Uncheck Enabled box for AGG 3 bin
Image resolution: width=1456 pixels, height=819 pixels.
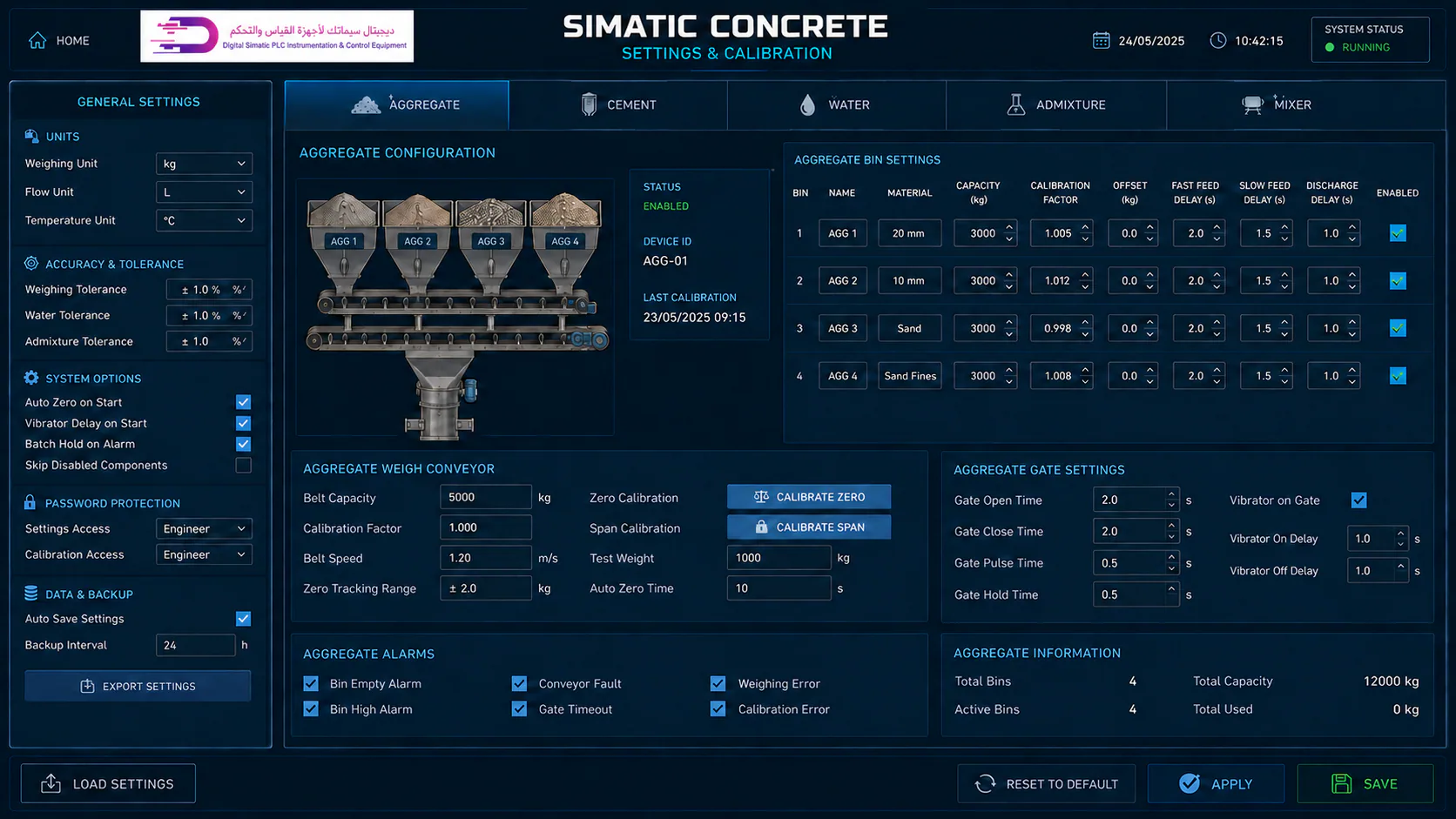(x=1398, y=328)
